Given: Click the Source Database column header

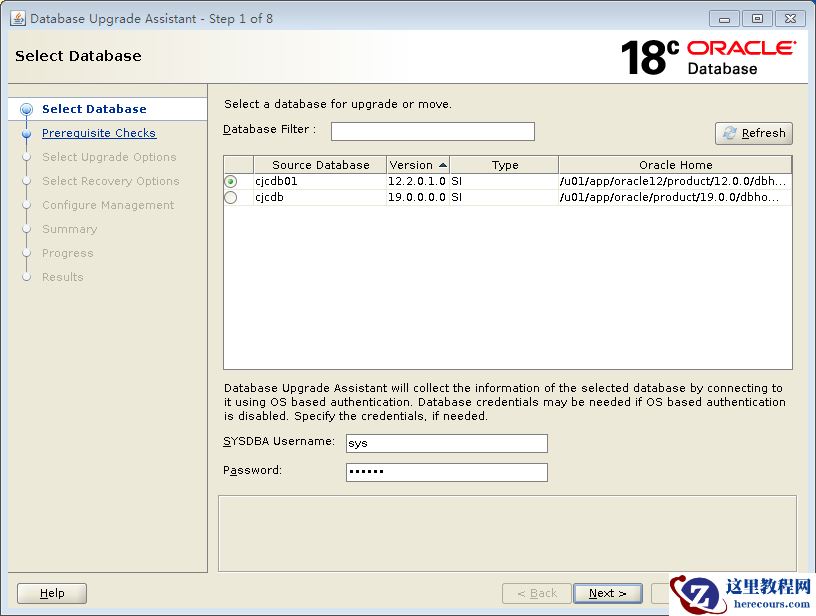Looking at the screenshot, I should pyautogui.click(x=320, y=165).
